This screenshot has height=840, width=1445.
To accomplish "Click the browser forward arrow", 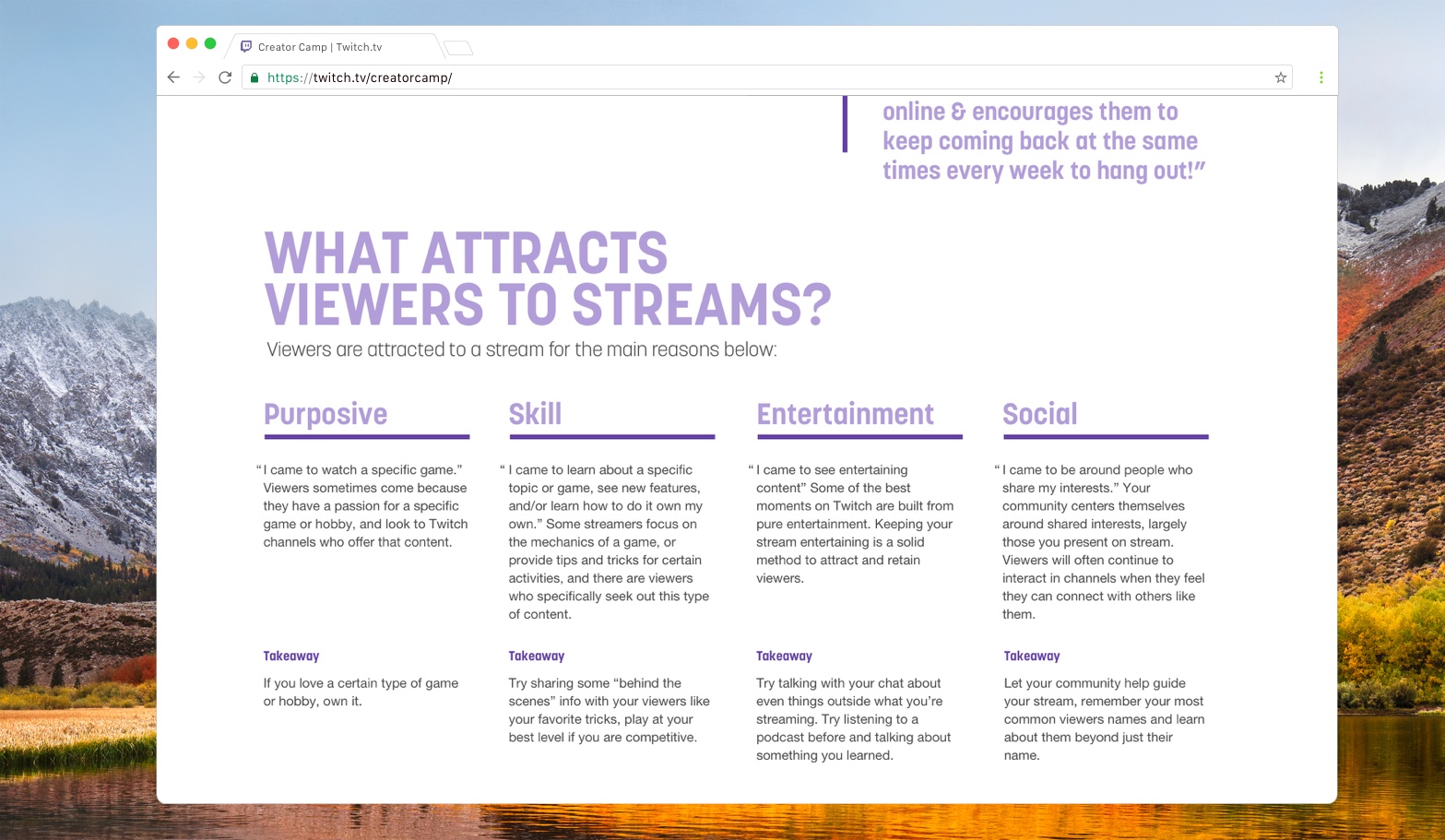I will pyautogui.click(x=198, y=77).
